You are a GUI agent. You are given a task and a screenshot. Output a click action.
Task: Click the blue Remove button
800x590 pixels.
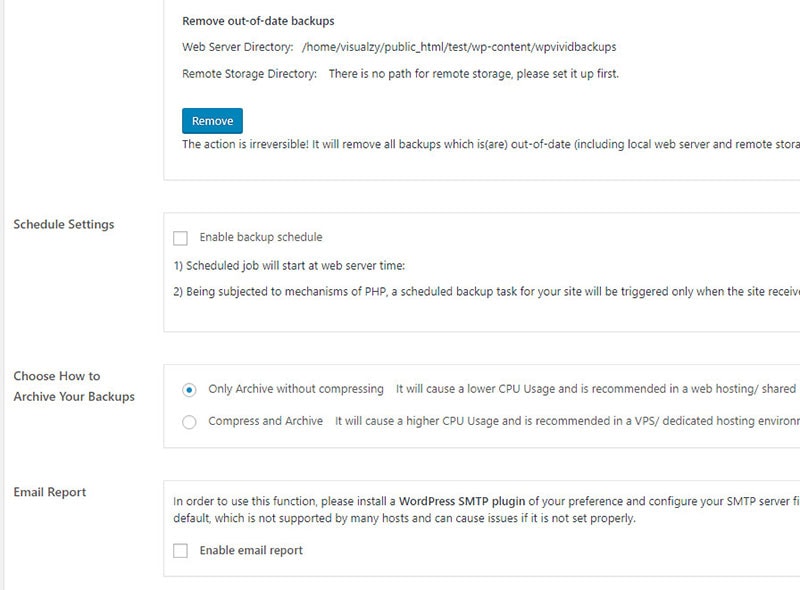(212, 121)
